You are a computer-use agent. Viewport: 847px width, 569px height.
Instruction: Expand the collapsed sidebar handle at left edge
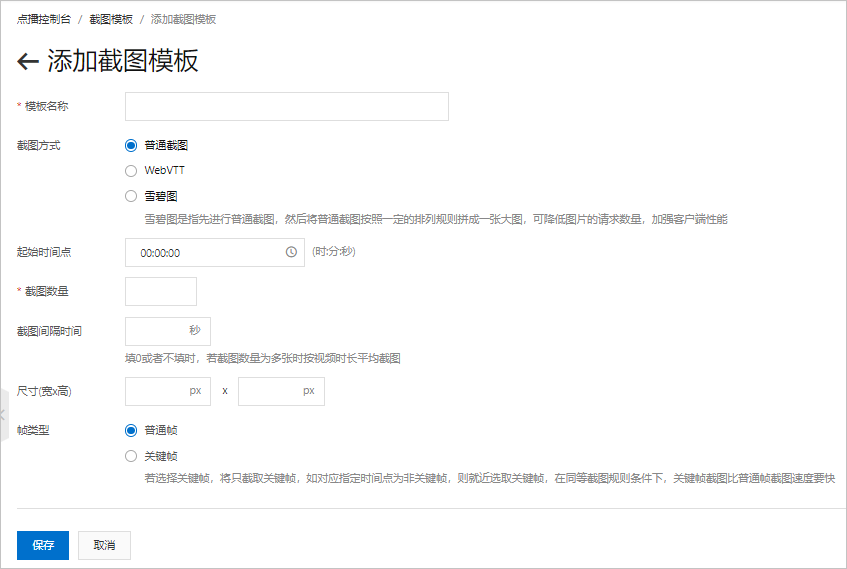(4, 415)
